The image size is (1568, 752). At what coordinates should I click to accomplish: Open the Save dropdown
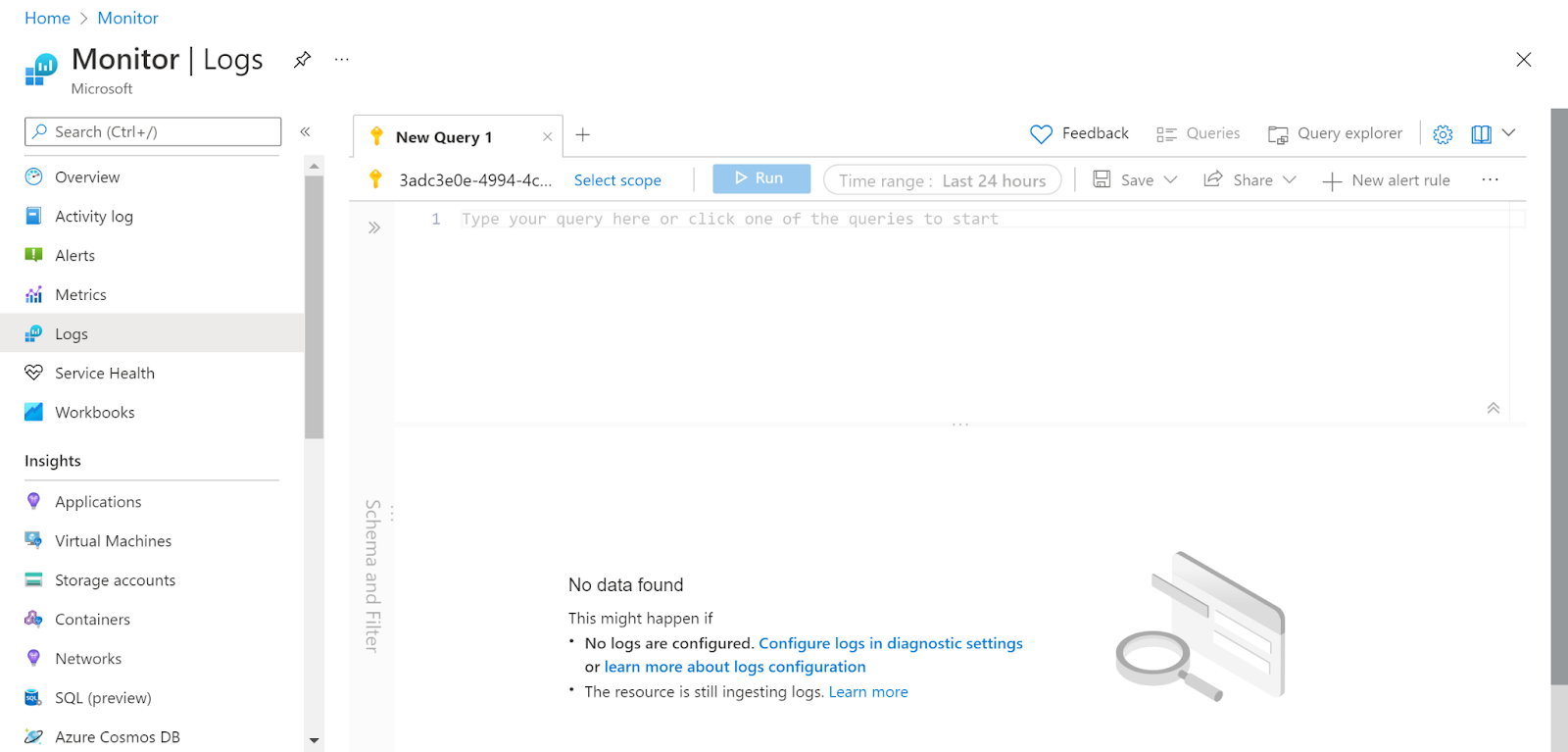point(1135,180)
